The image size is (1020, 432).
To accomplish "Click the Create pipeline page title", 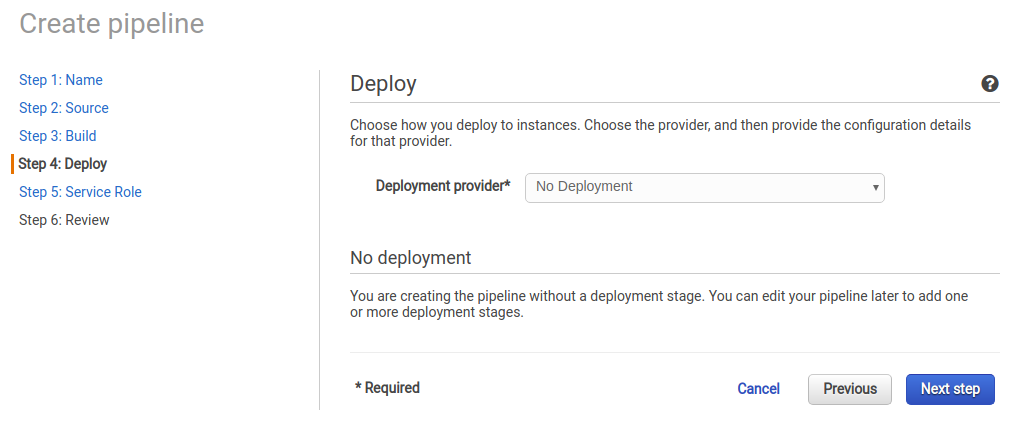I will coord(112,24).
